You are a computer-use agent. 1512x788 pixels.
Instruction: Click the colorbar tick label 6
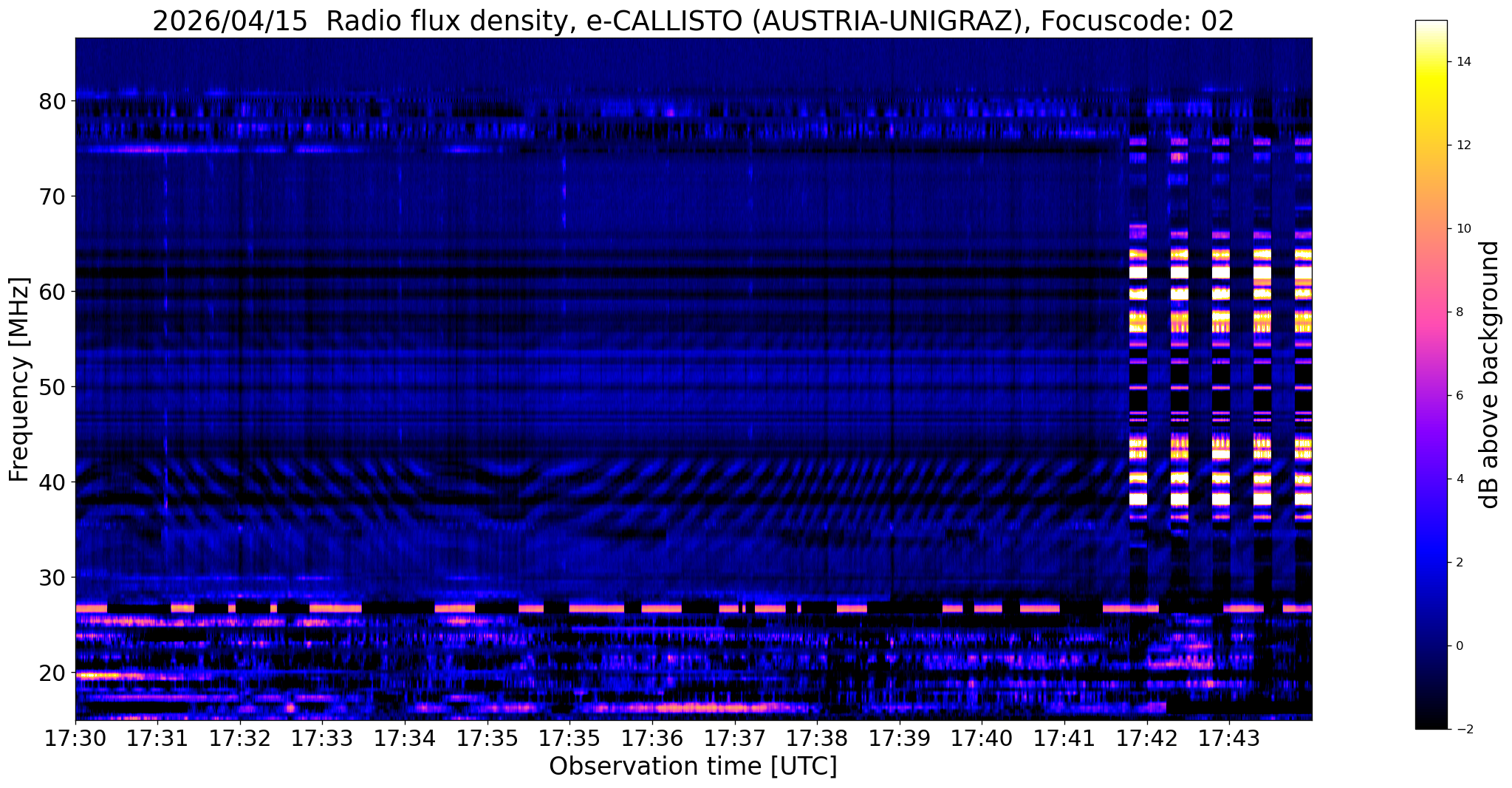(1459, 396)
